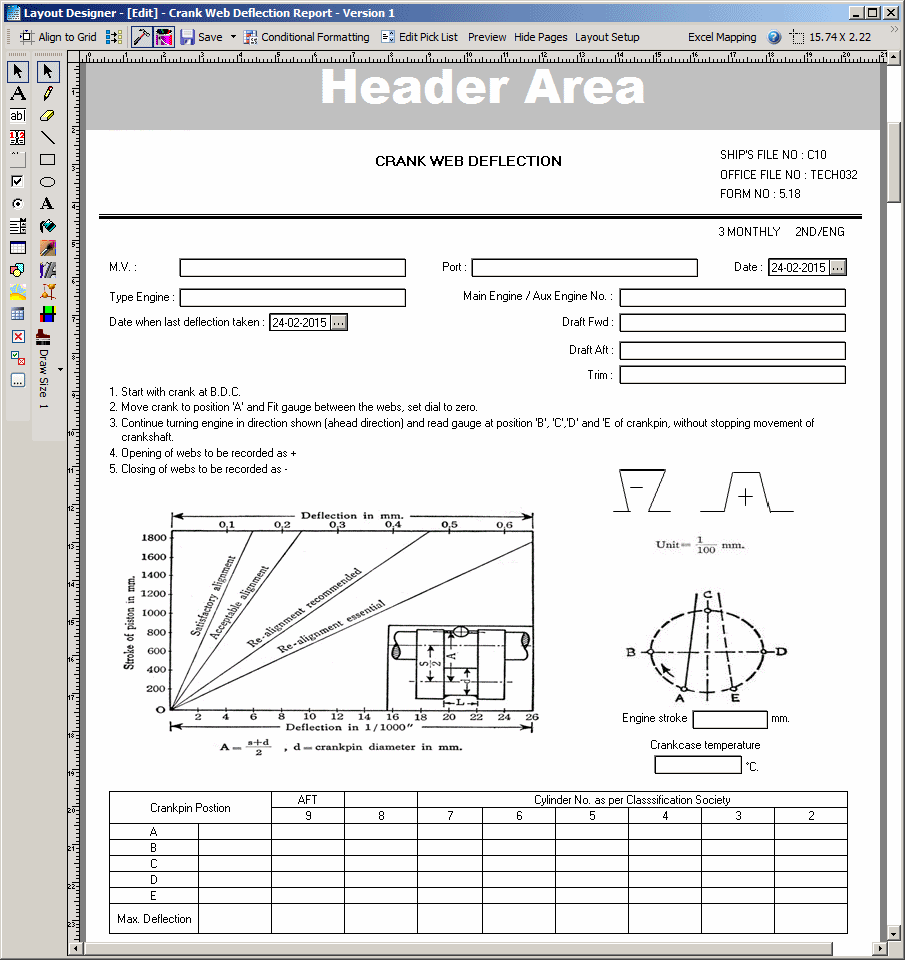Viewport: 905px width, 960px height.
Task: Open the Draw Size dropdown arrow
Action: click(60, 369)
